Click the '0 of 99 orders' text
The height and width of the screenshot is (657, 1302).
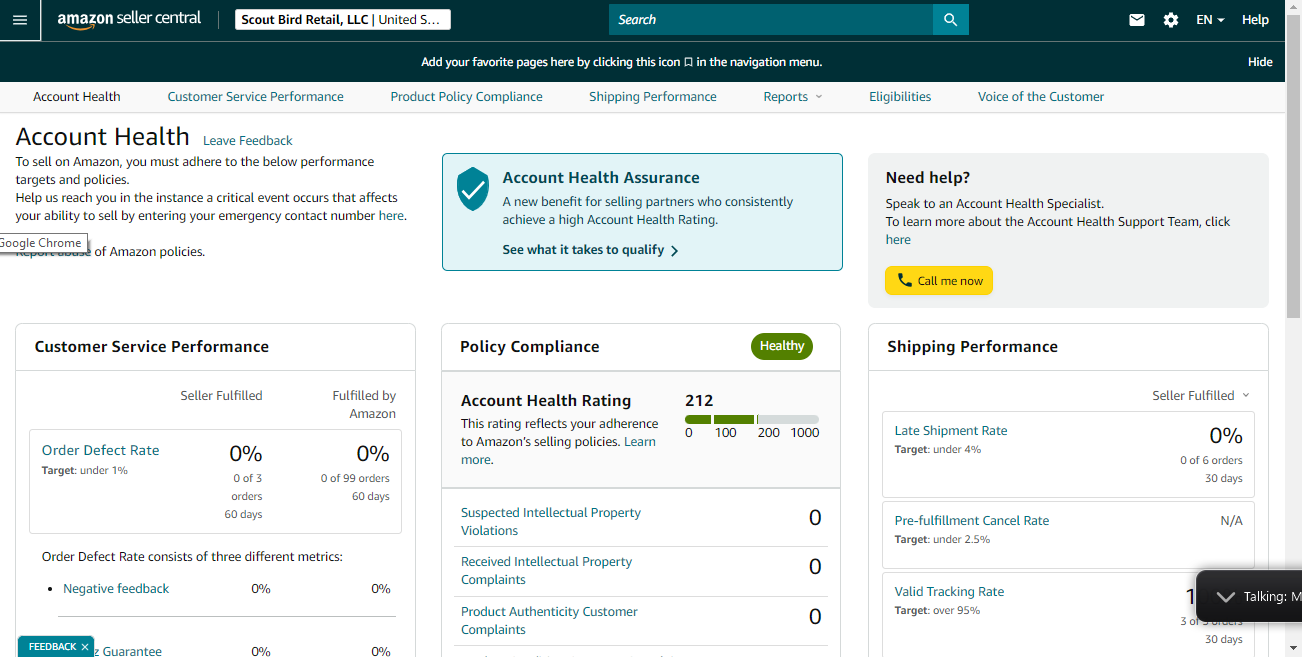point(355,478)
